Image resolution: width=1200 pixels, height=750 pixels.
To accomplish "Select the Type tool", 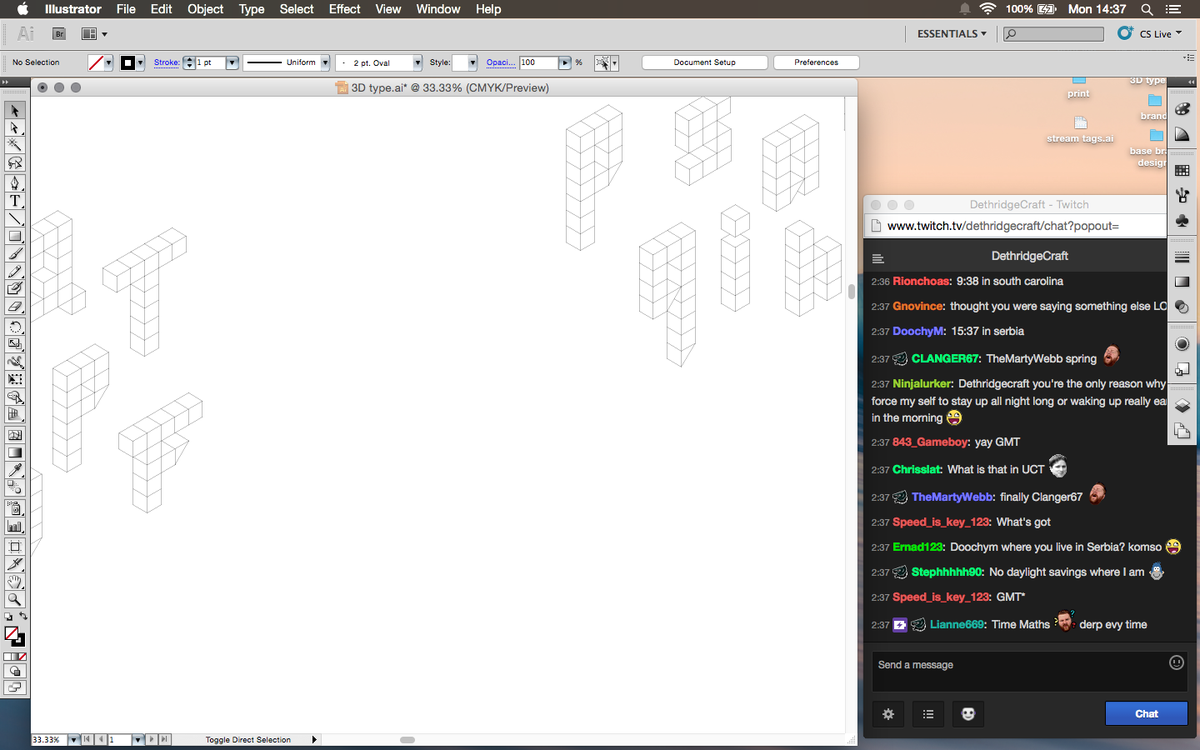I will 14,199.
